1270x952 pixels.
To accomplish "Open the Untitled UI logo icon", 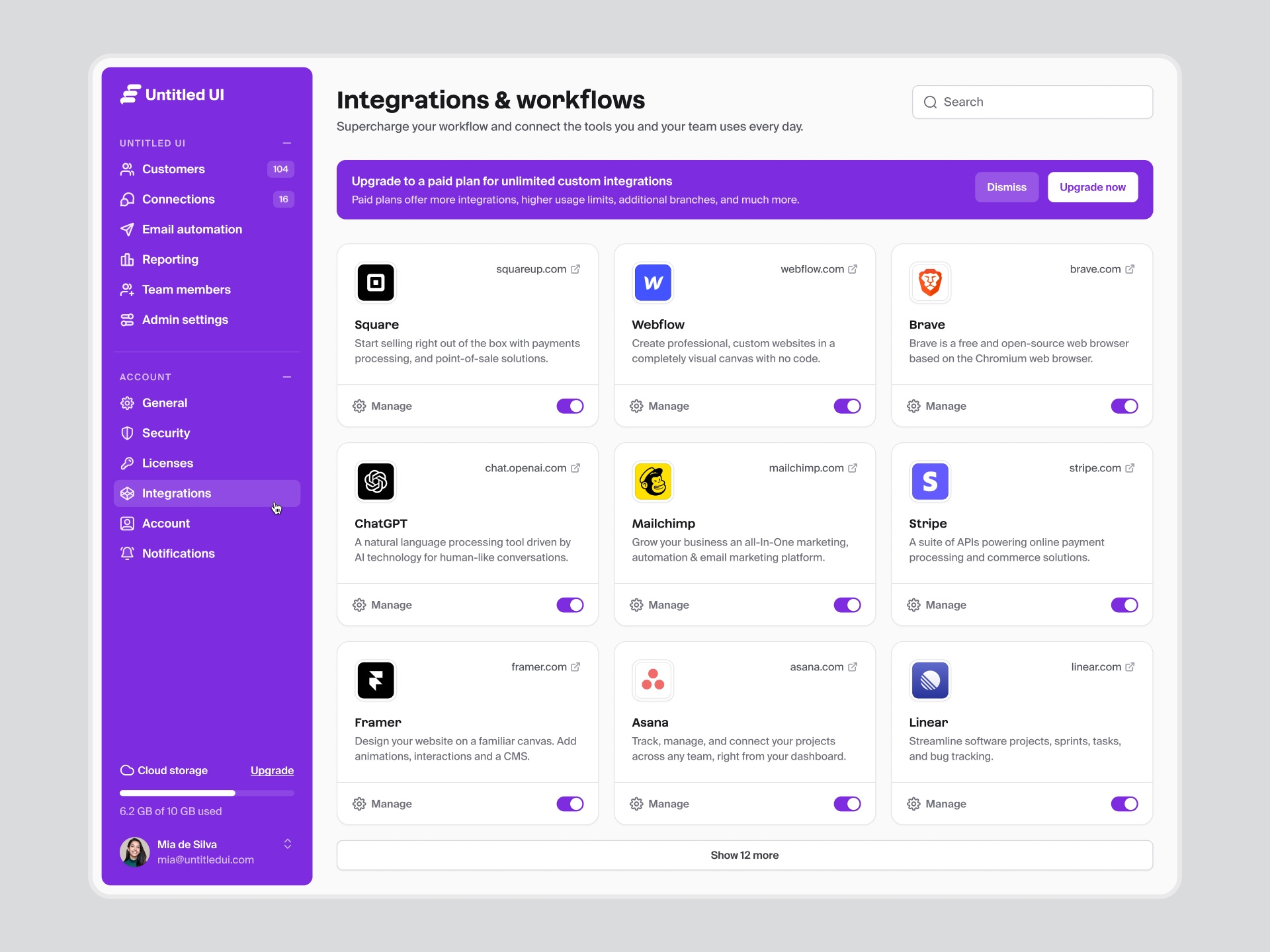I will pyautogui.click(x=128, y=94).
